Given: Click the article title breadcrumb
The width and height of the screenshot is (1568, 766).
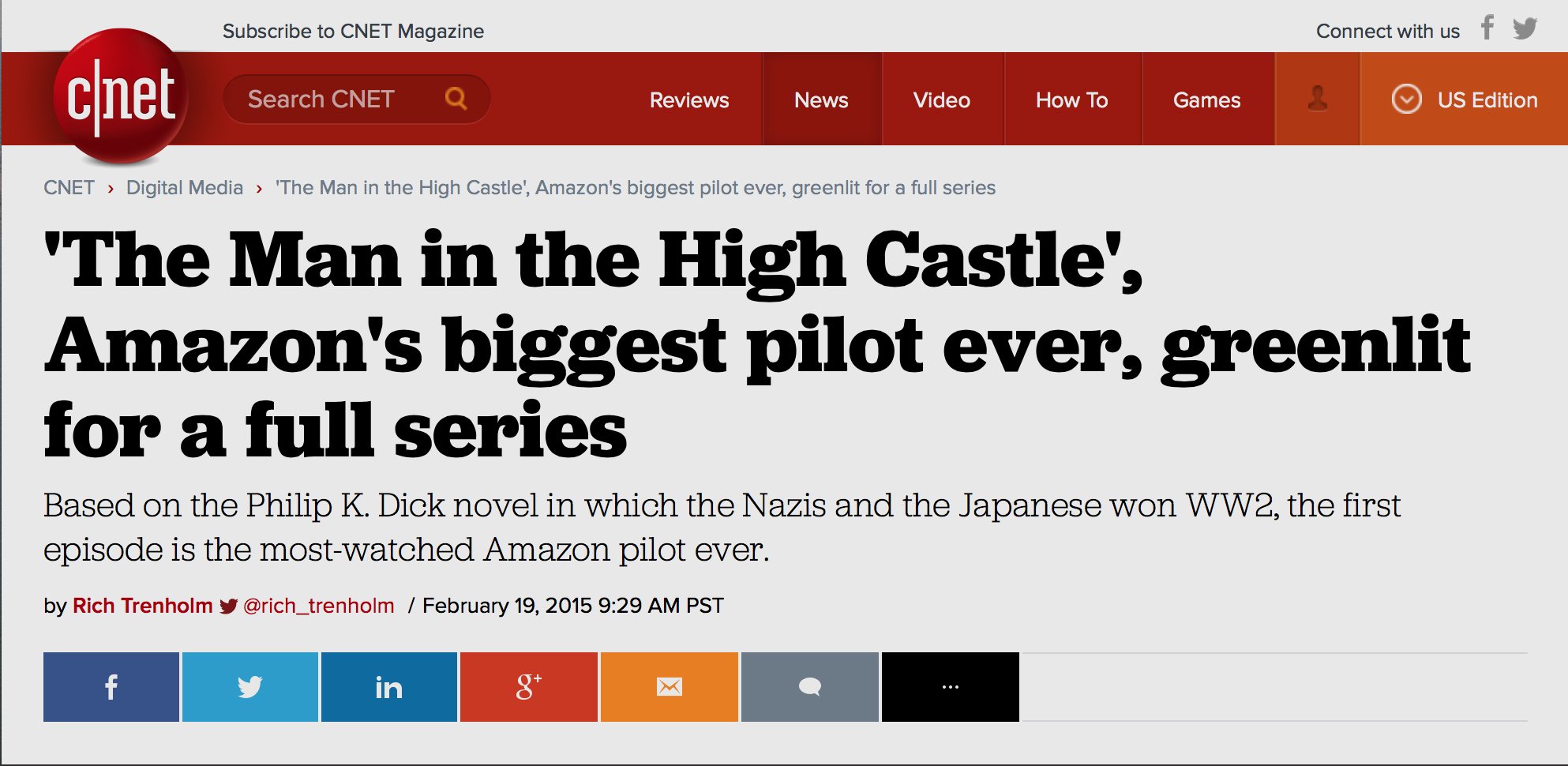Looking at the screenshot, I should [636, 187].
